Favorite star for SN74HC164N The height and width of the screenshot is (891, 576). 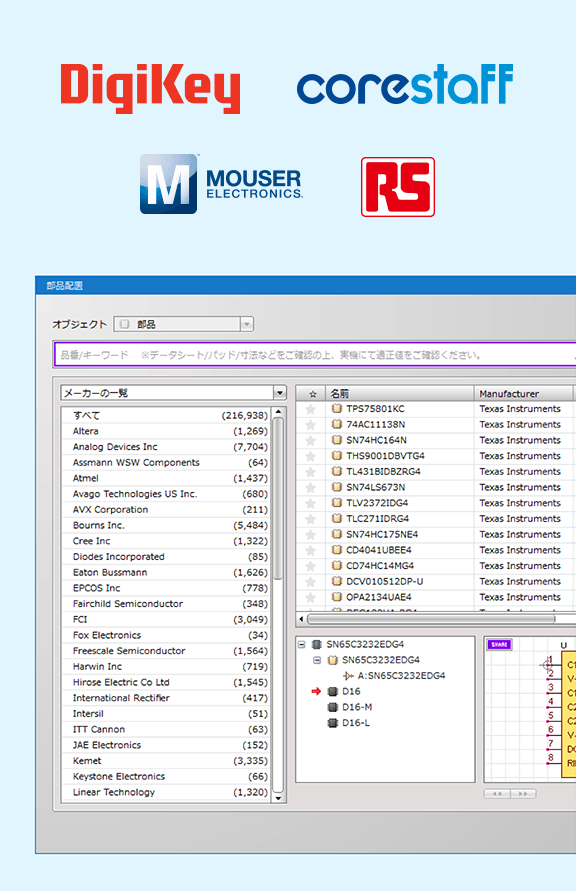311,440
